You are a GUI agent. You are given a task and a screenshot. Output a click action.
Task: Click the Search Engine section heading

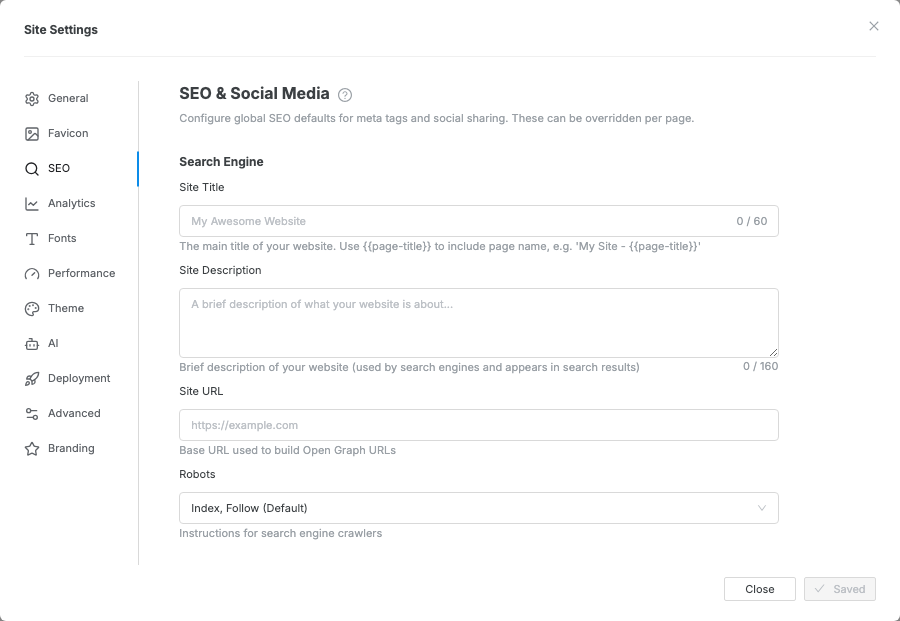(221, 162)
